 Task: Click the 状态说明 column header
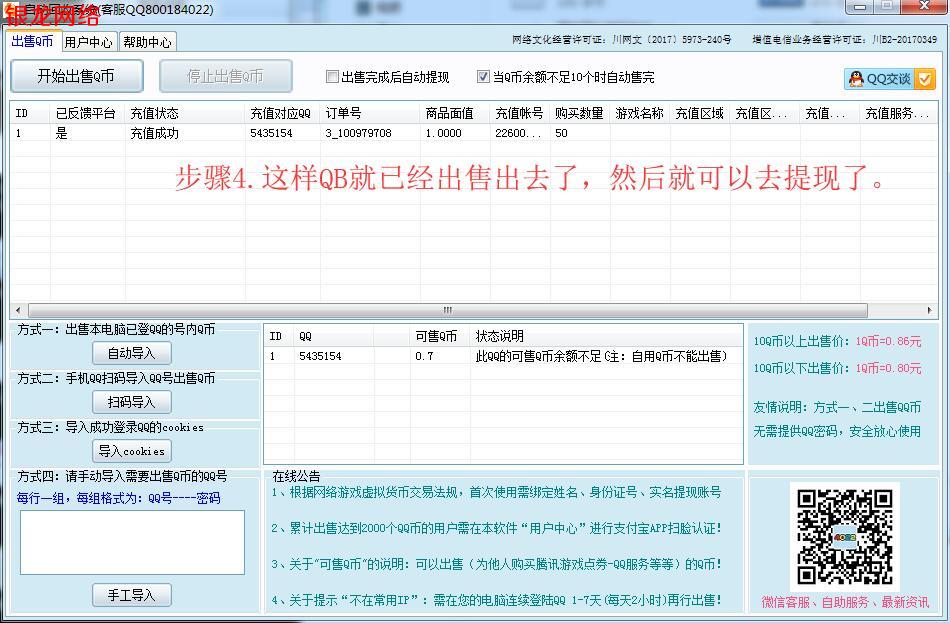pos(606,336)
